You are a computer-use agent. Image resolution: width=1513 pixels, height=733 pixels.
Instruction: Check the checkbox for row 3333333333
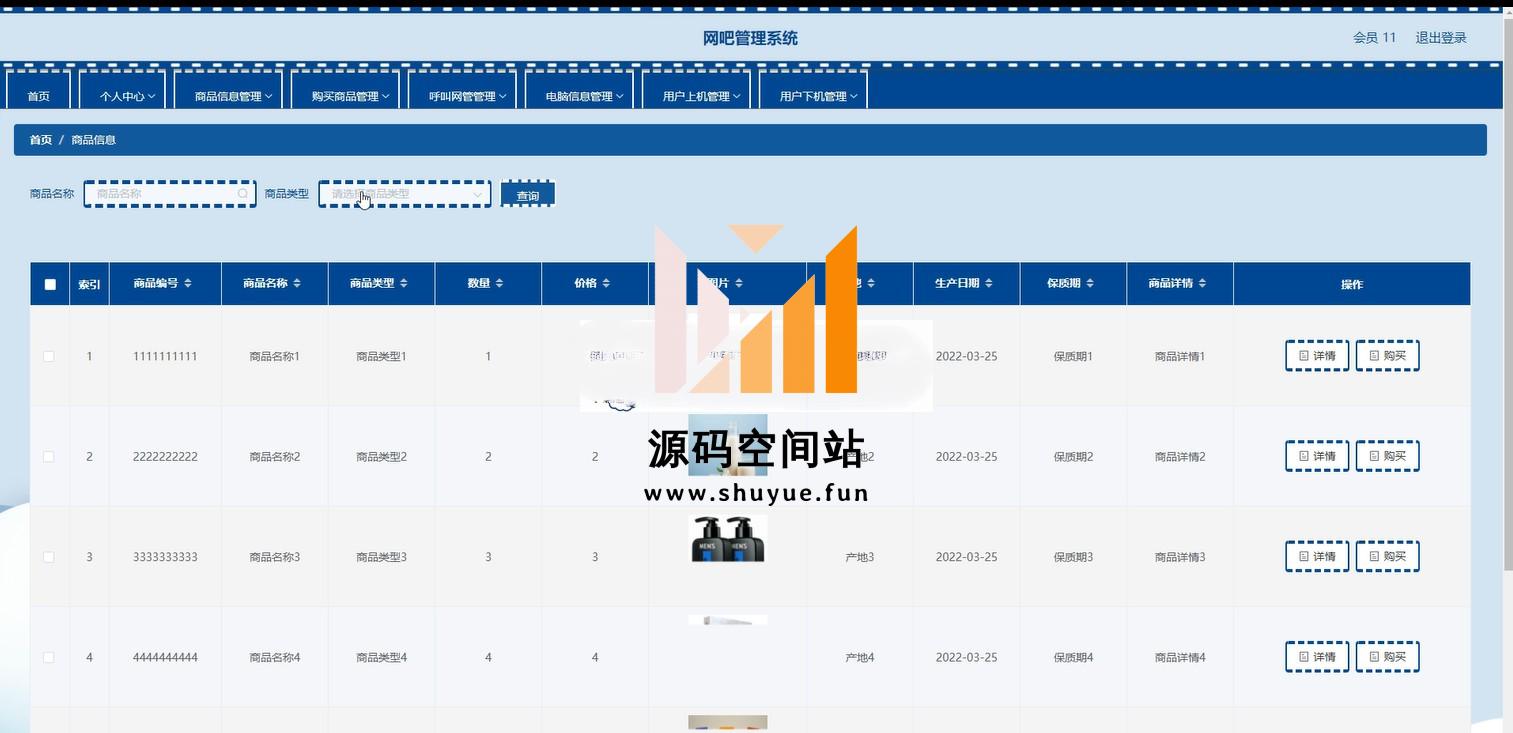(49, 557)
